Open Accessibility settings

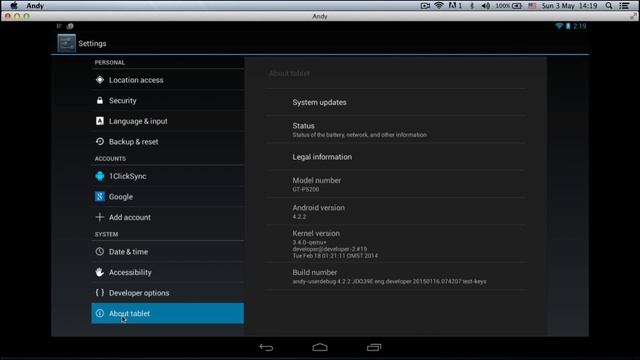(167, 272)
